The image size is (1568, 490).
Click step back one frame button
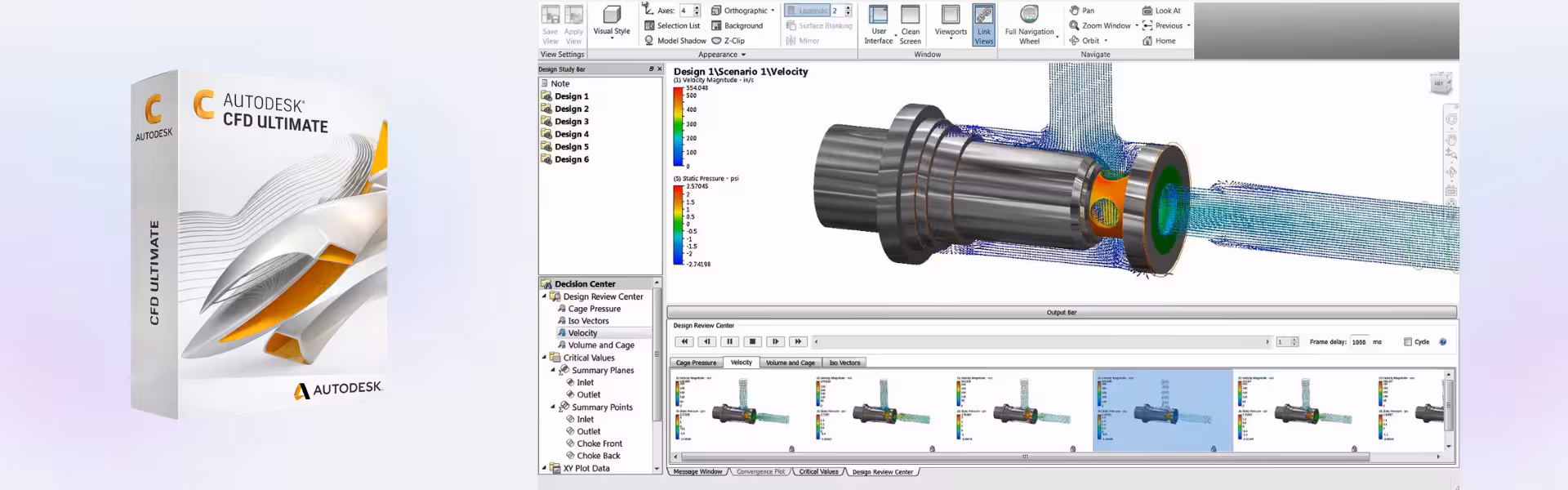tap(707, 341)
